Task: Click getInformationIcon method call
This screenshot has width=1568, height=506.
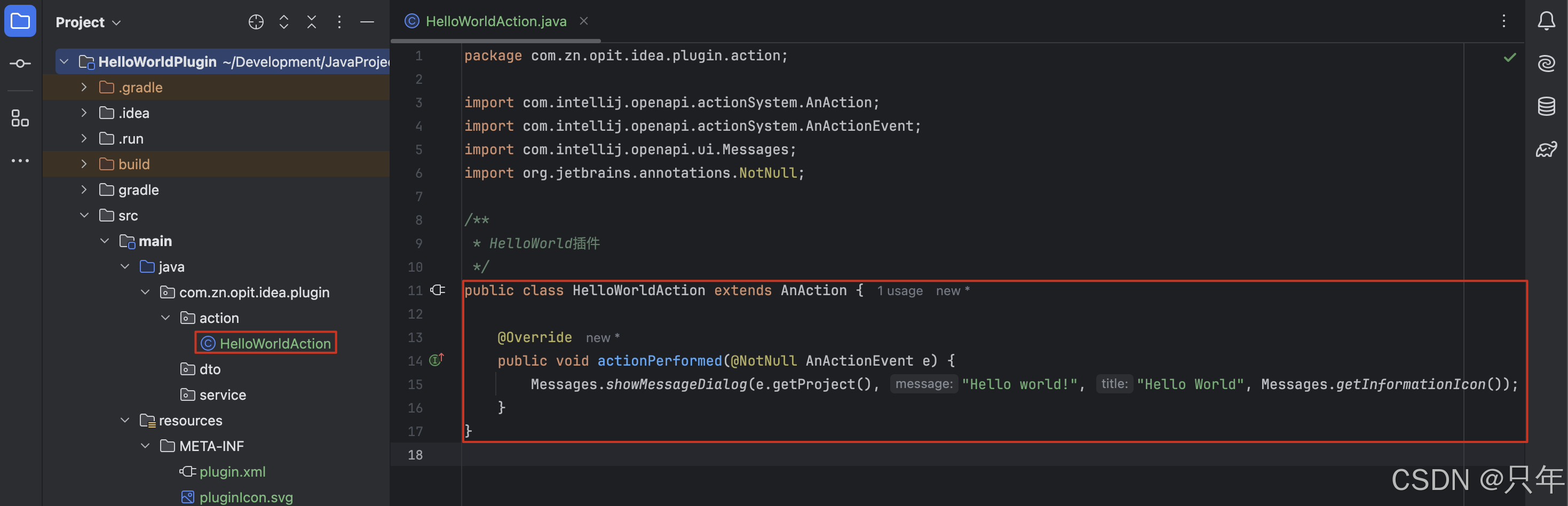Action: click(x=1411, y=384)
